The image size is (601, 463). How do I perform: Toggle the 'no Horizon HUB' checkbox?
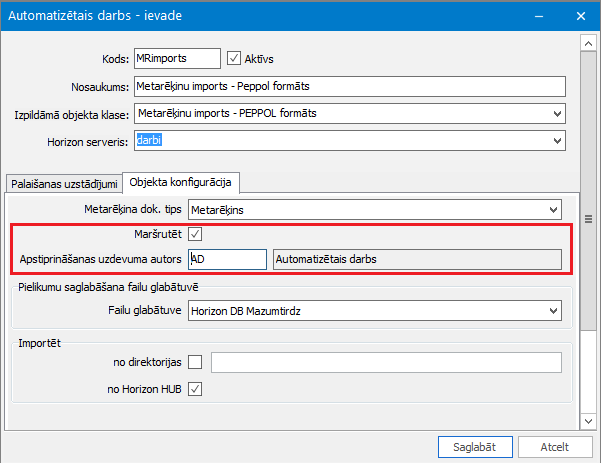pos(196,389)
